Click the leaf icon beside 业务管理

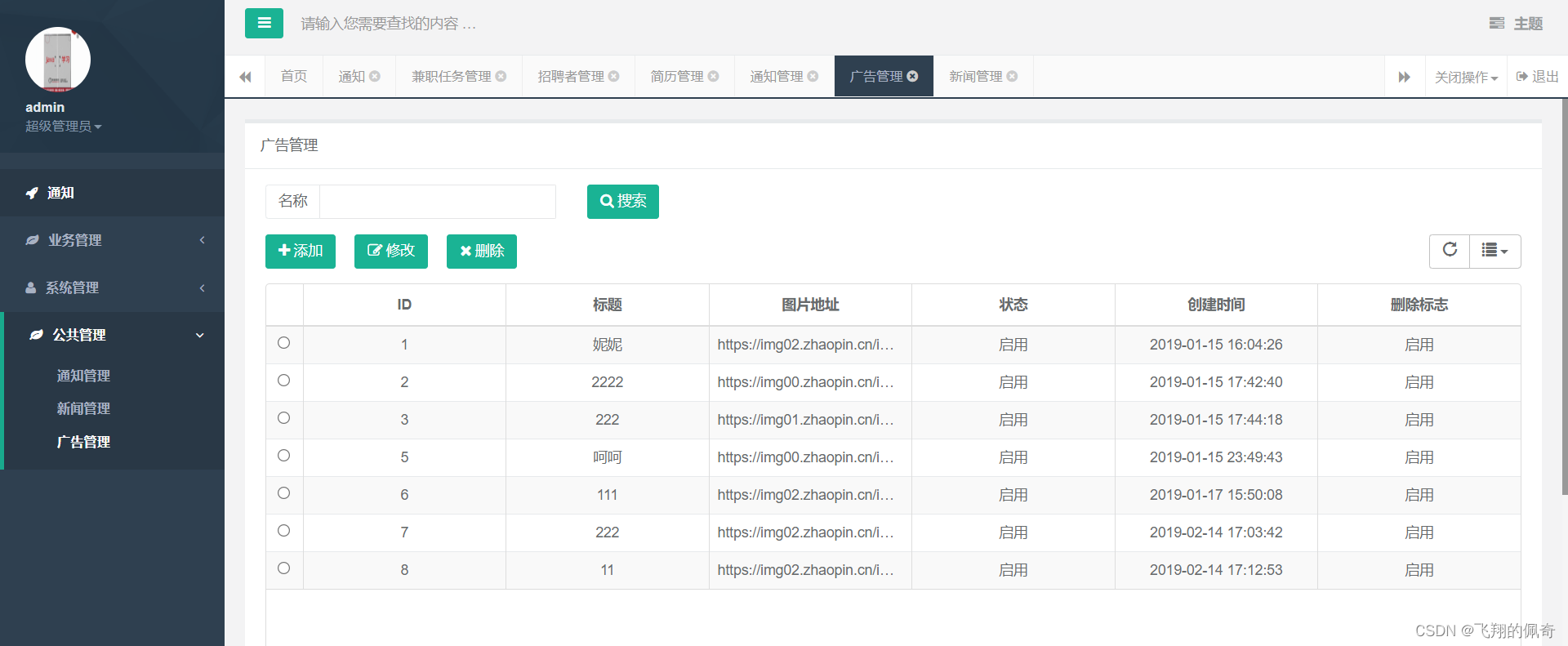pyautogui.click(x=32, y=240)
